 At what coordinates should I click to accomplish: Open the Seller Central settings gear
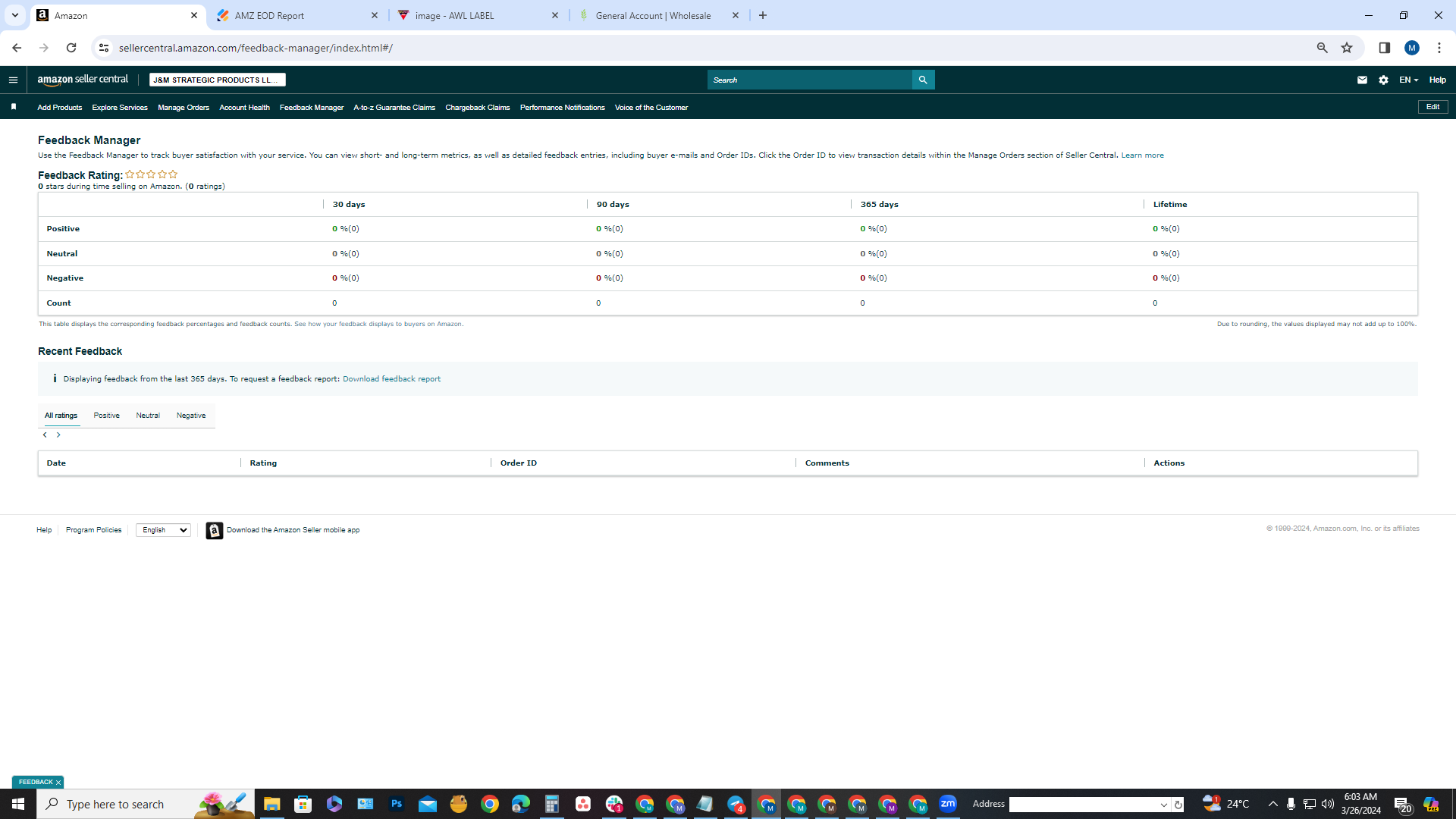[1383, 80]
